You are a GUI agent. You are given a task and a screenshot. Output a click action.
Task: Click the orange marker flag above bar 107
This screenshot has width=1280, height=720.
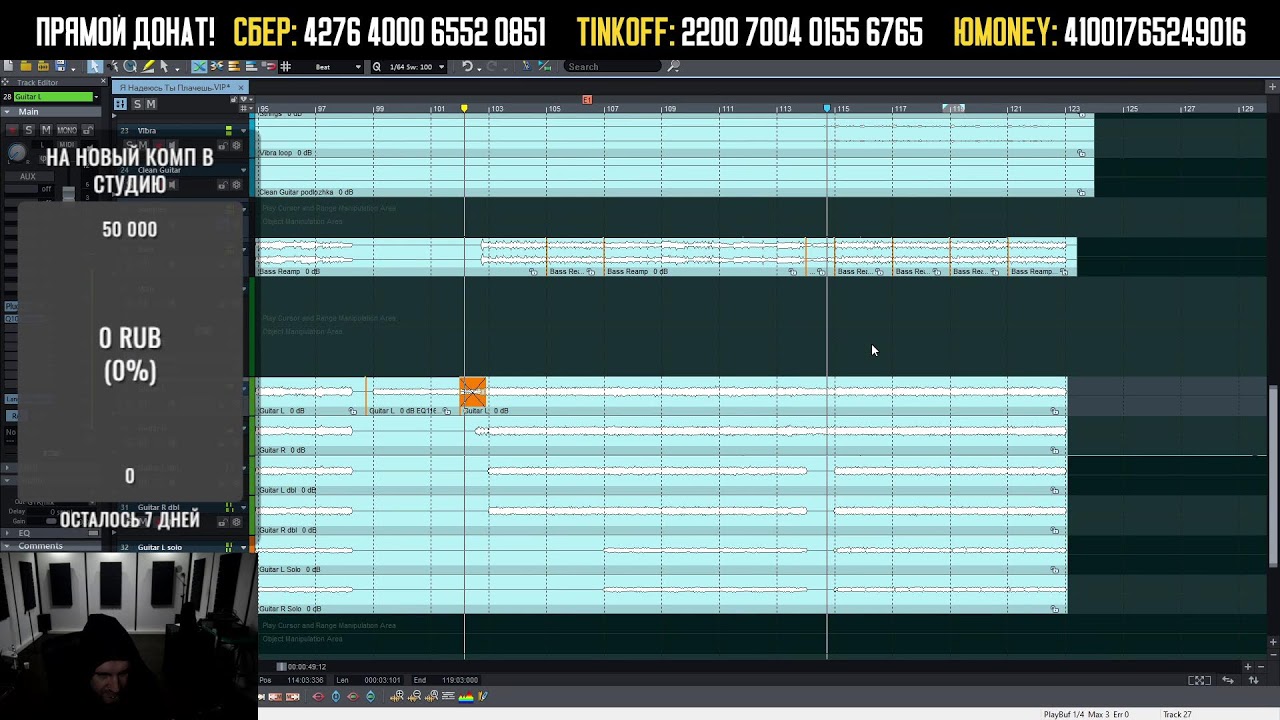click(x=587, y=99)
